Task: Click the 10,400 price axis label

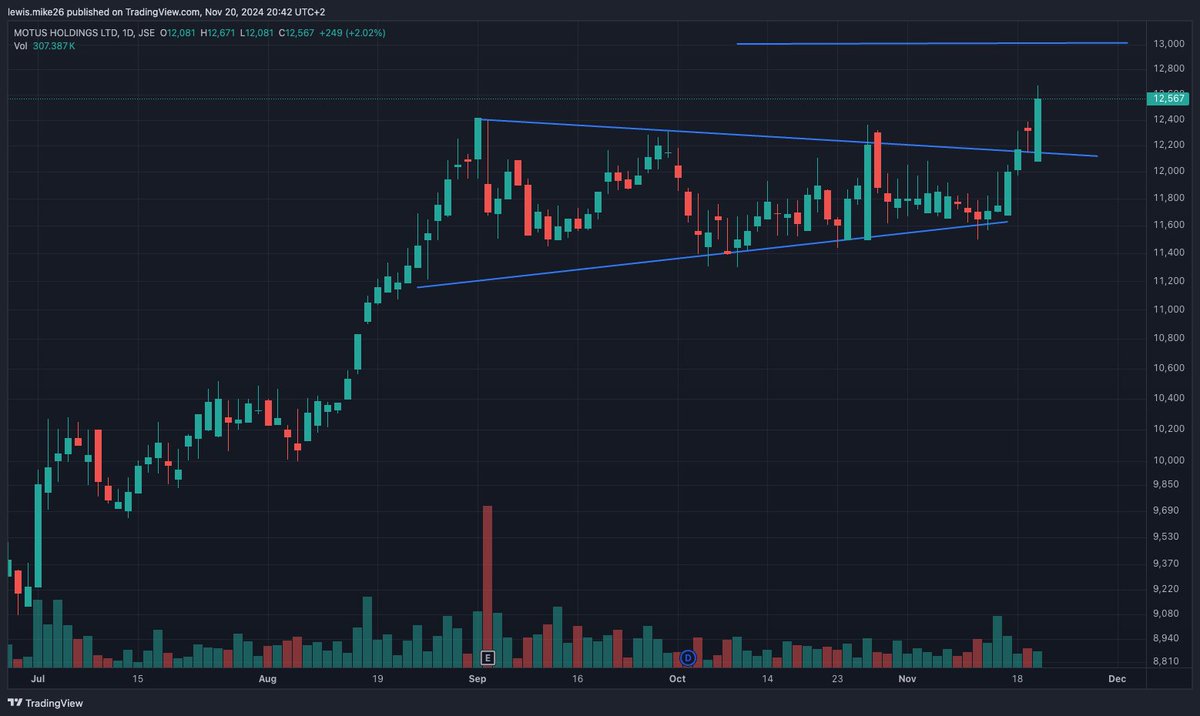Action: coord(1169,399)
